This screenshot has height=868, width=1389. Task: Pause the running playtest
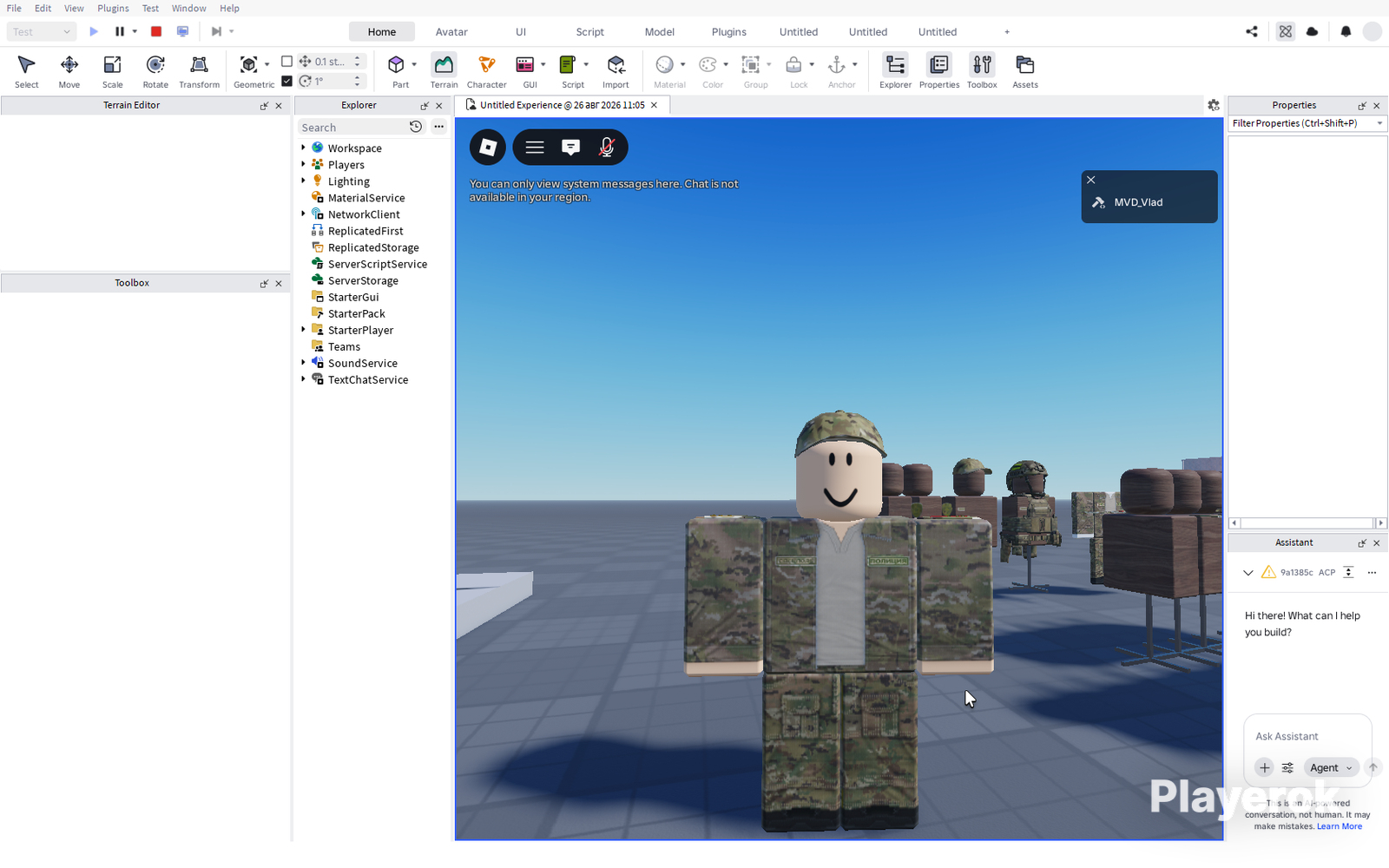120,31
